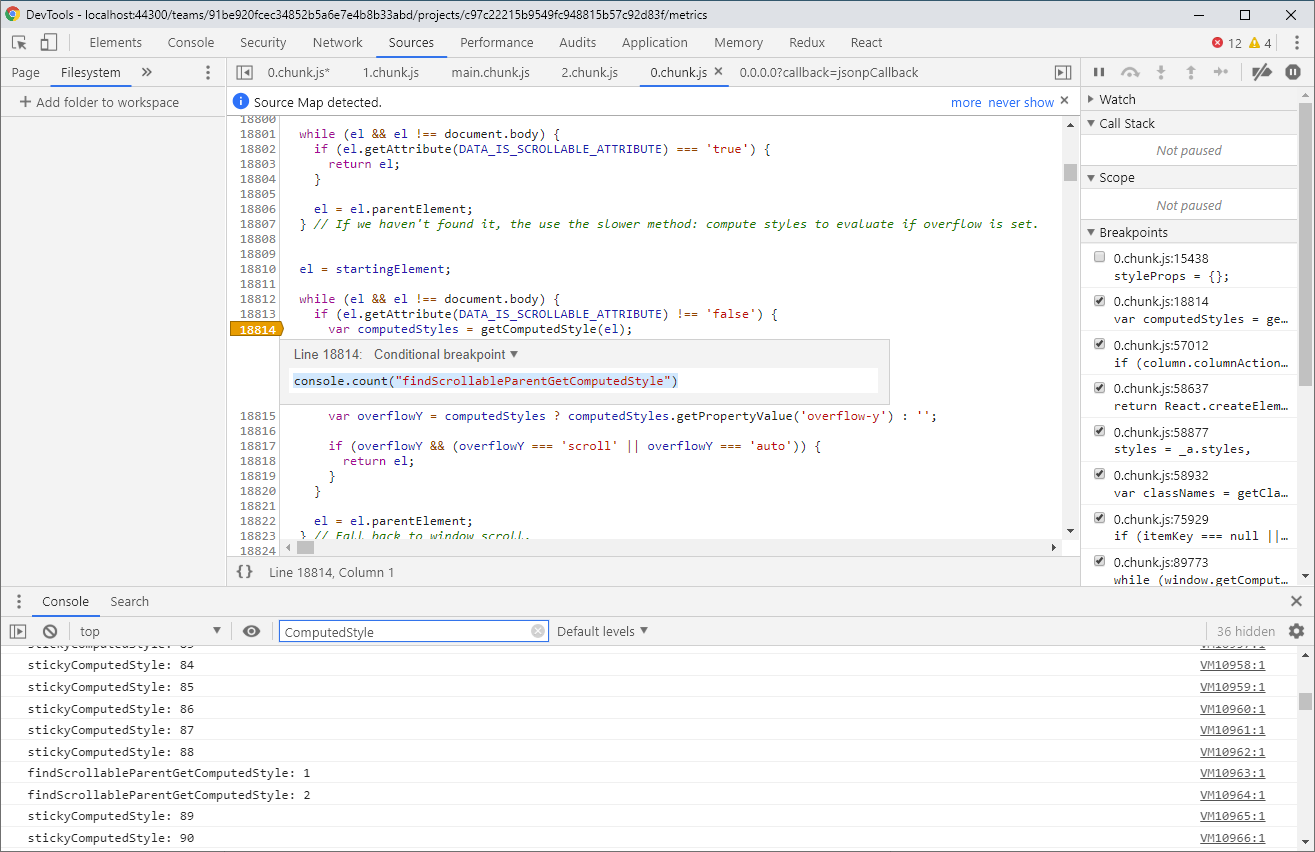Viewport: 1315px width, 852px height.
Task: Click the red error count badge
Action: (1226, 43)
